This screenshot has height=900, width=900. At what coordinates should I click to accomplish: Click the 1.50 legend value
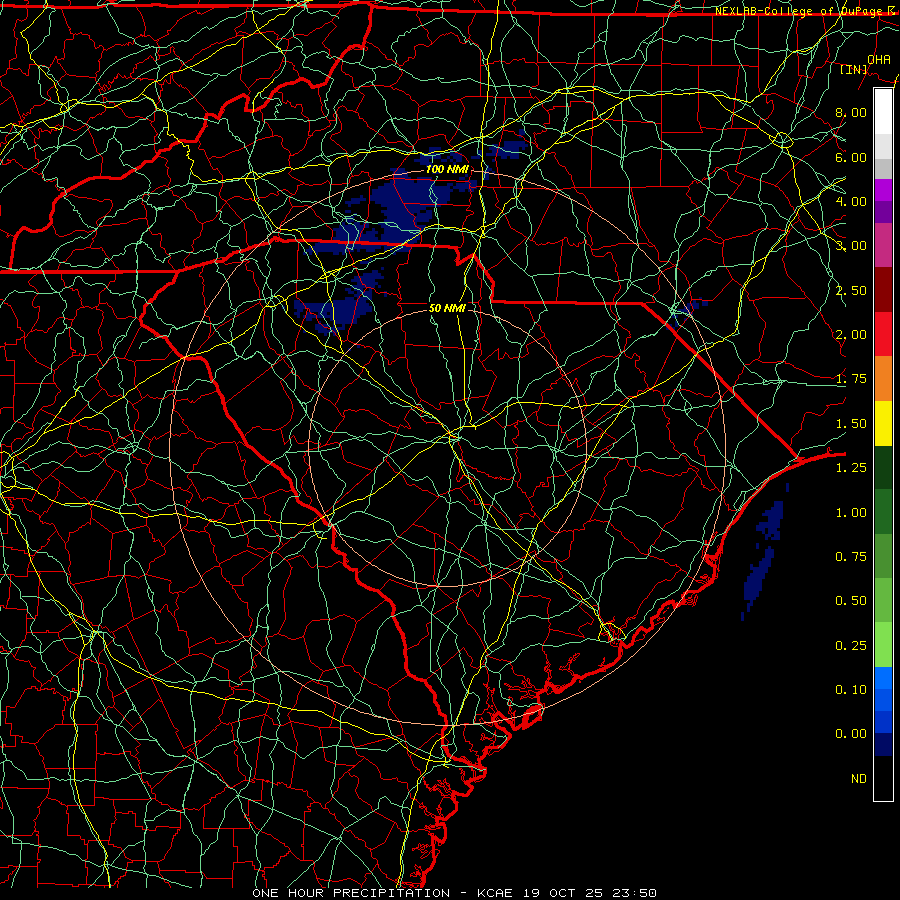click(x=851, y=424)
